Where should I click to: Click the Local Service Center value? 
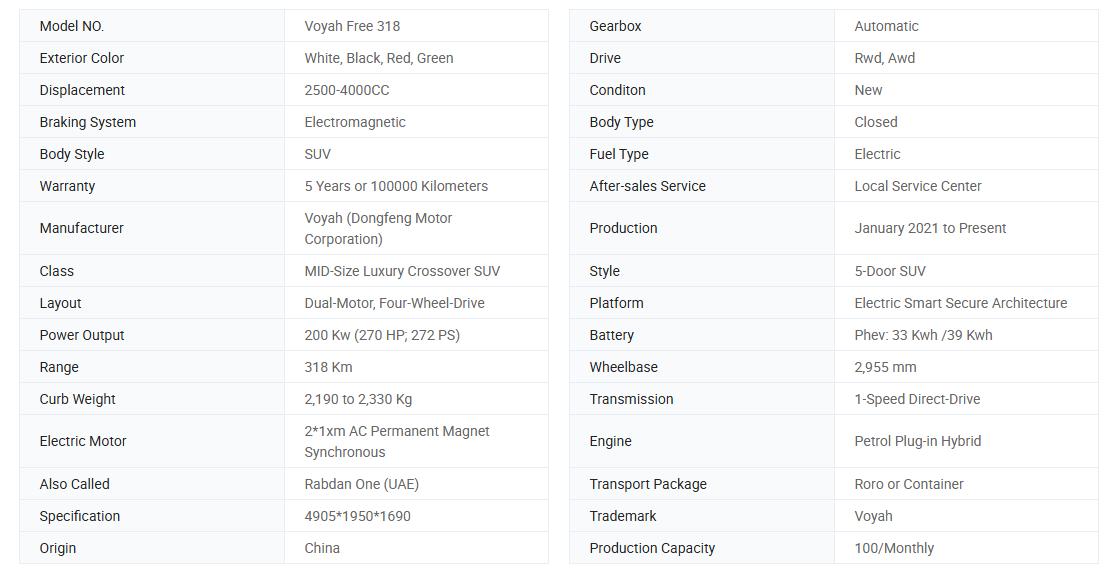[917, 186]
